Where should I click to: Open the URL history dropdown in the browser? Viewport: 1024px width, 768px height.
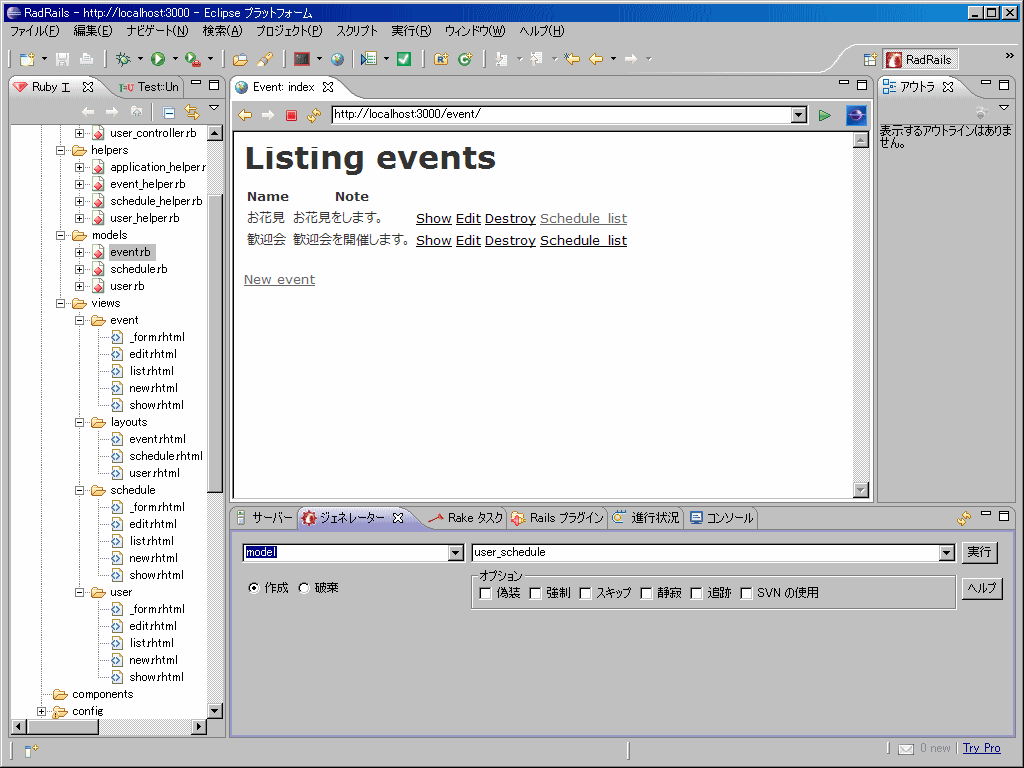[x=797, y=114]
